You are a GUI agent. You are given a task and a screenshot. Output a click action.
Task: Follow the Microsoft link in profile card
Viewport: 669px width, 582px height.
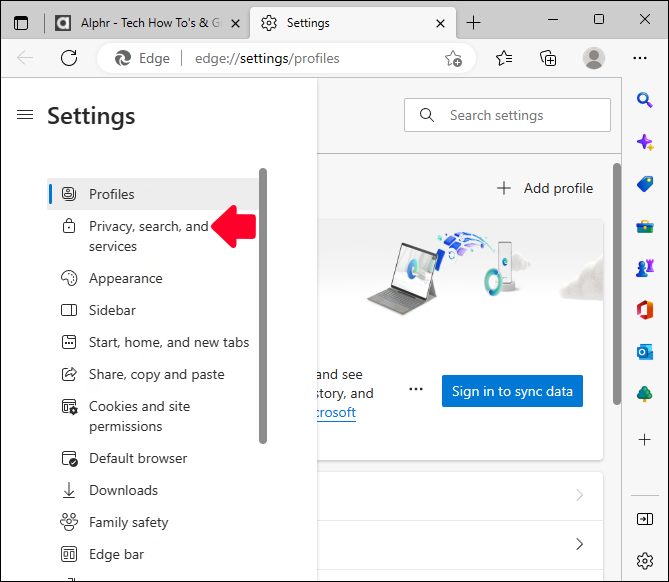coord(336,413)
